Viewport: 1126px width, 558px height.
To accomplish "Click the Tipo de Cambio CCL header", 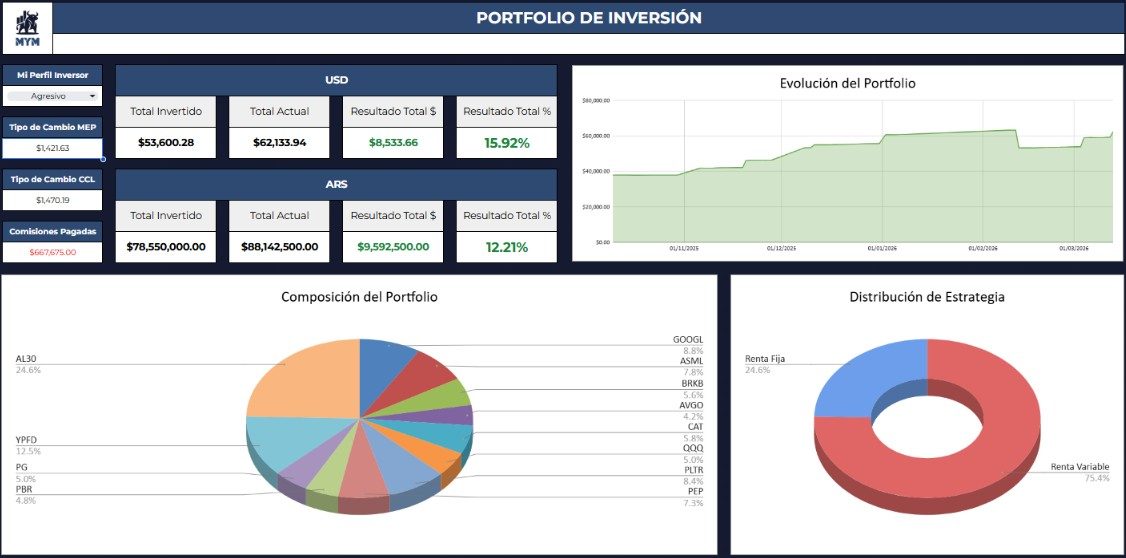I will coord(52,179).
